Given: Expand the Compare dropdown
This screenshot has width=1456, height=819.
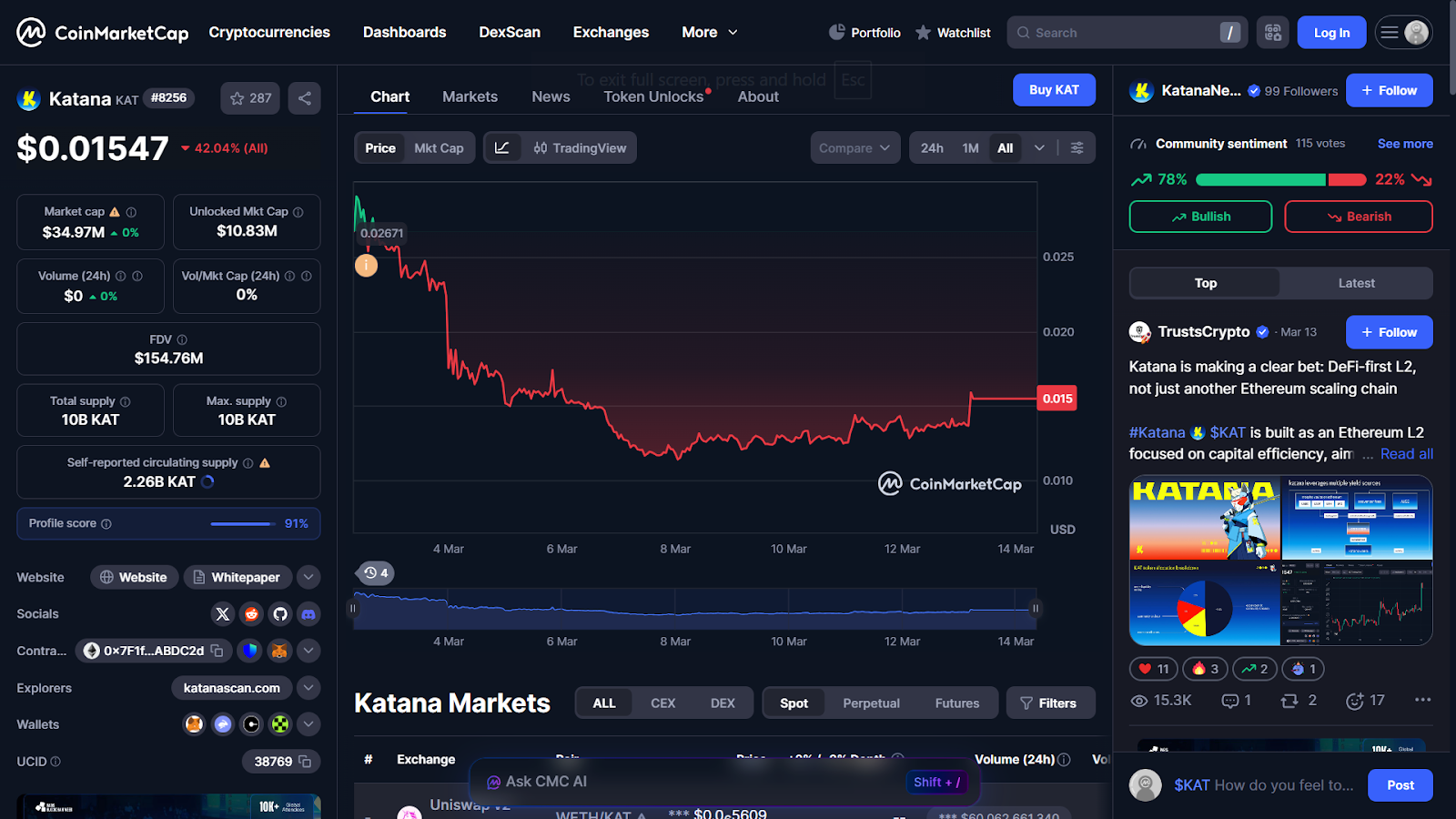Looking at the screenshot, I should pos(854,147).
